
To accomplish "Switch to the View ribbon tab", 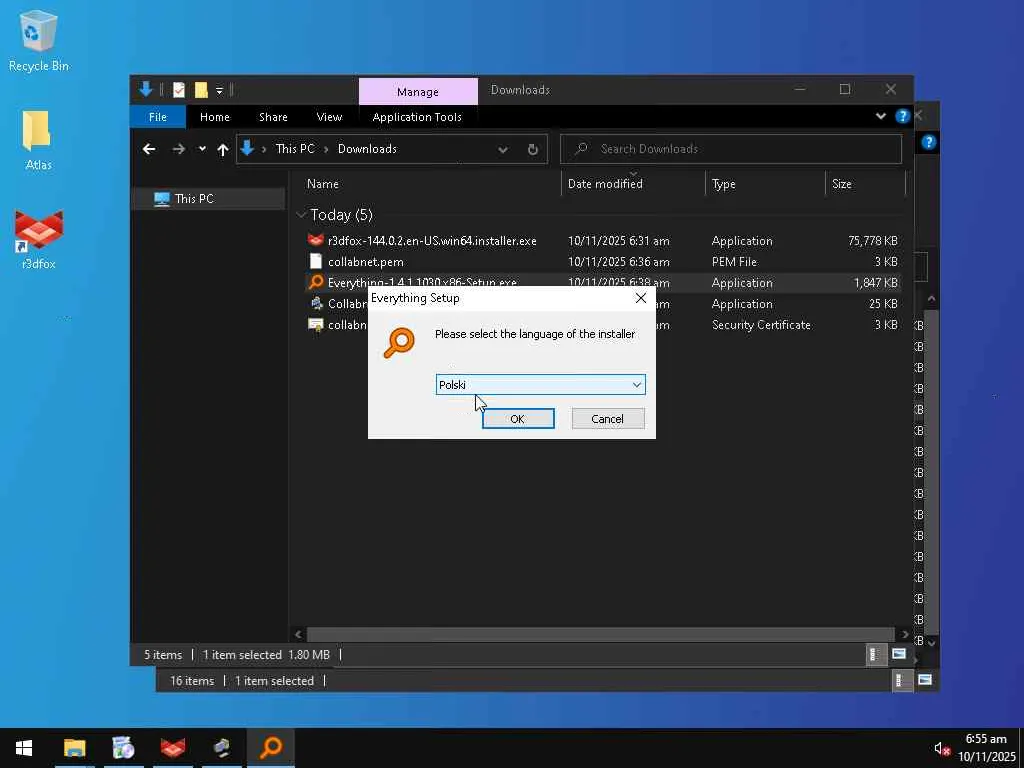I will click(329, 117).
